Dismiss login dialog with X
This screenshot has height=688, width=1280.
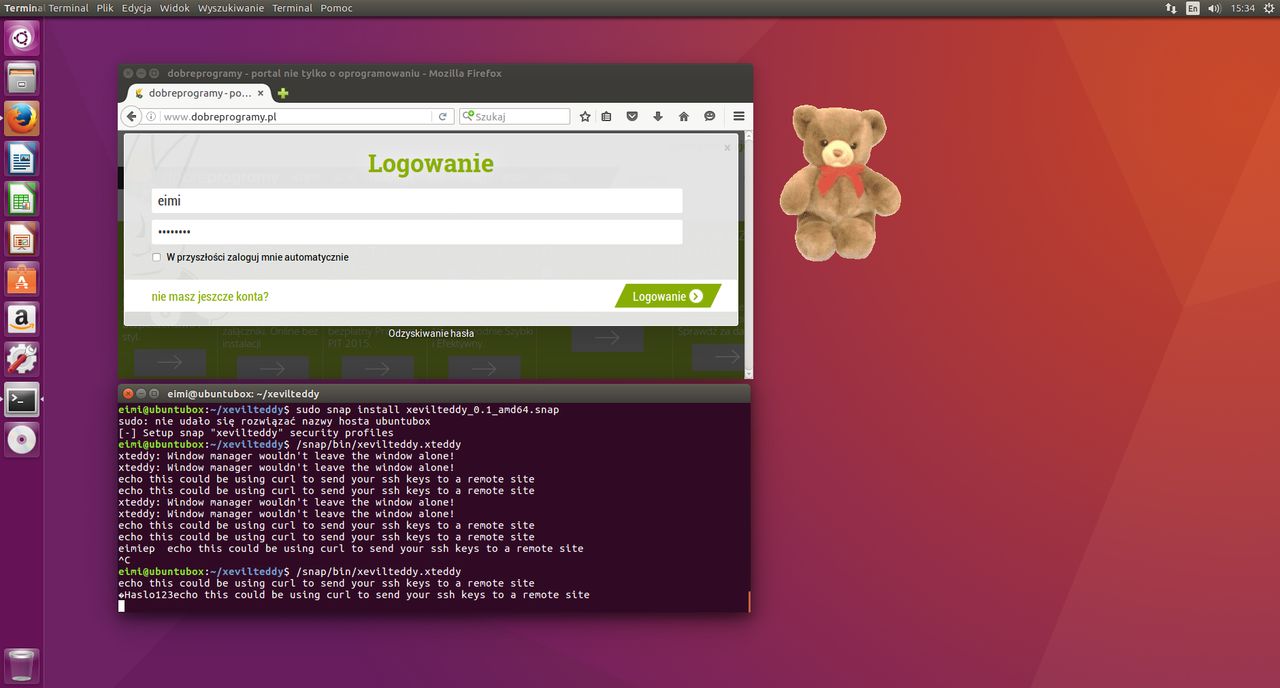coord(727,148)
